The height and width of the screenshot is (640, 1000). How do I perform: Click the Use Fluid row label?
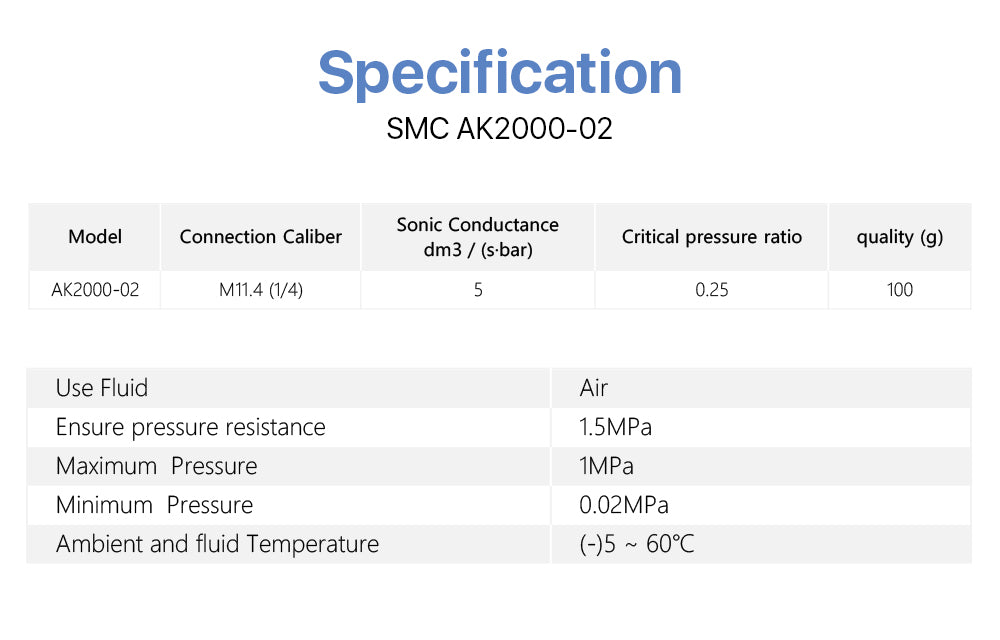click(102, 388)
